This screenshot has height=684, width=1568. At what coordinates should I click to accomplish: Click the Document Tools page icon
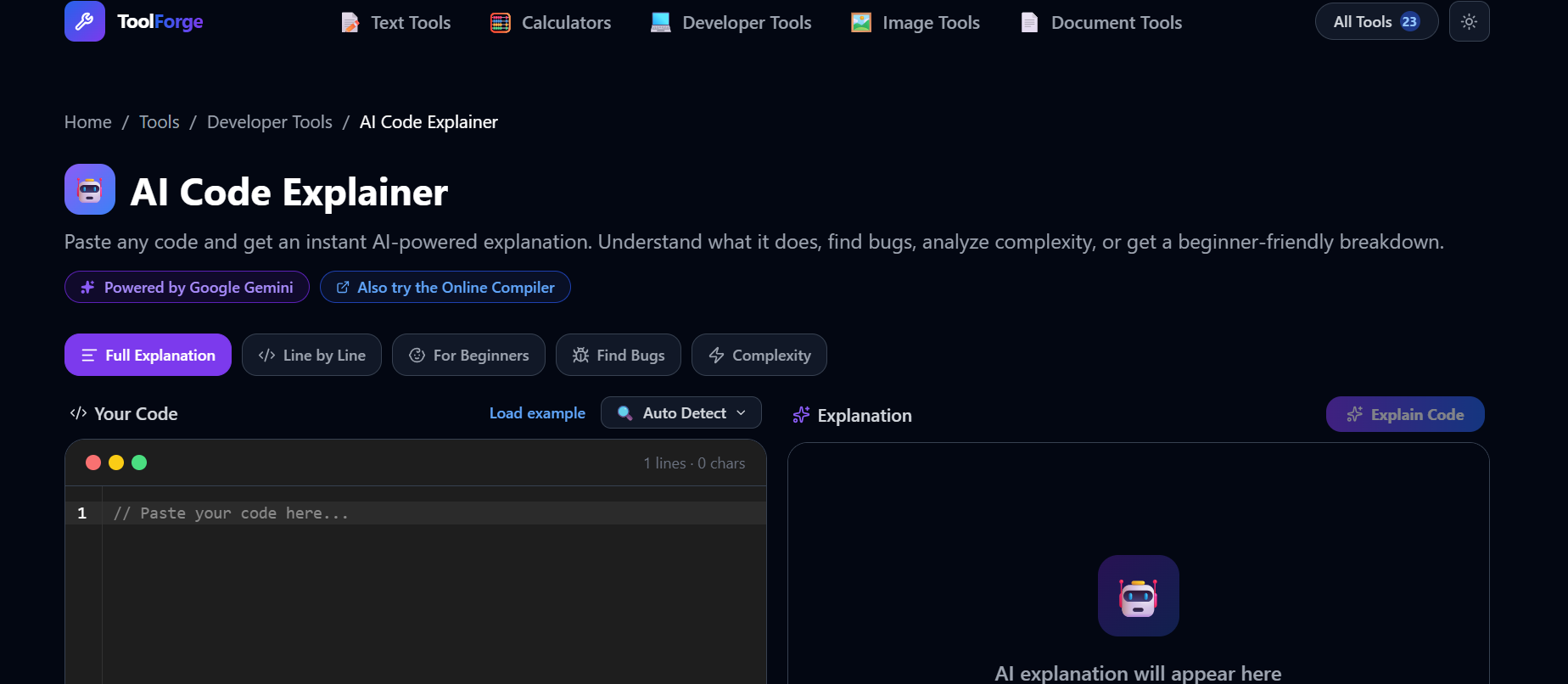[x=1030, y=23]
